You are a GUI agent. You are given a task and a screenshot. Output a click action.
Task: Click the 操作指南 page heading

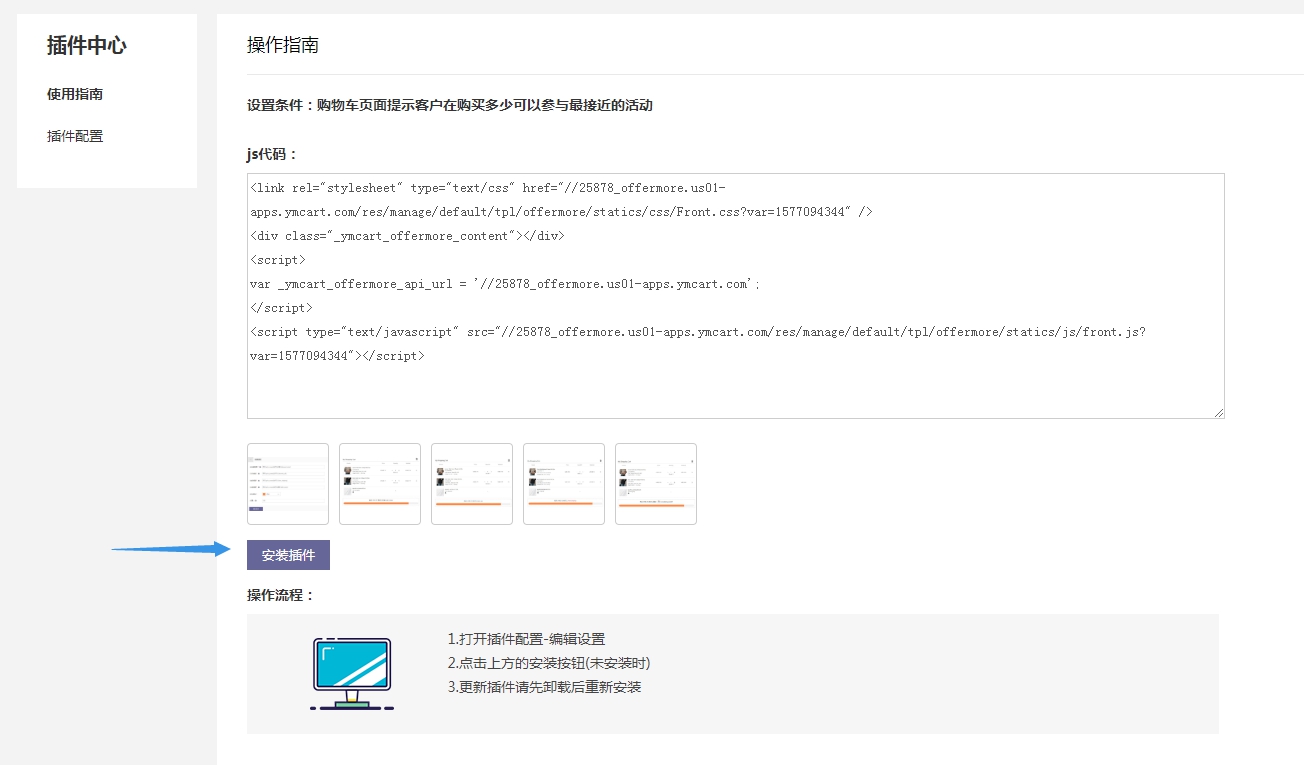click(x=283, y=45)
